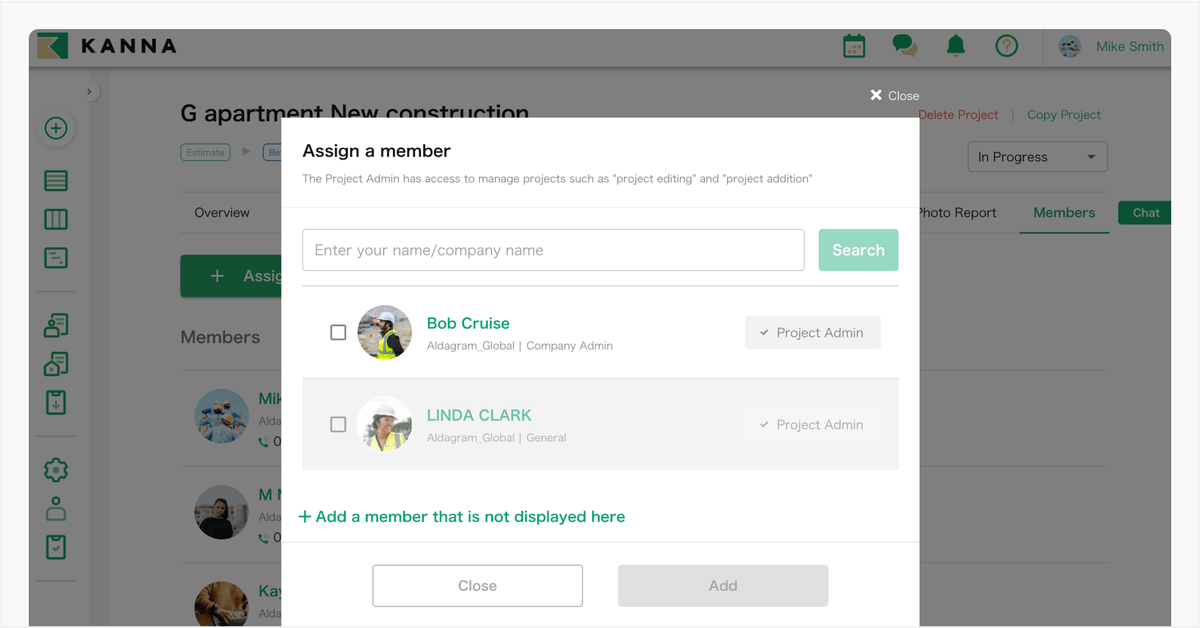Viewport: 1200px width, 628px height.
Task: Click Add a member not displayed link
Action: tap(462, 517)
